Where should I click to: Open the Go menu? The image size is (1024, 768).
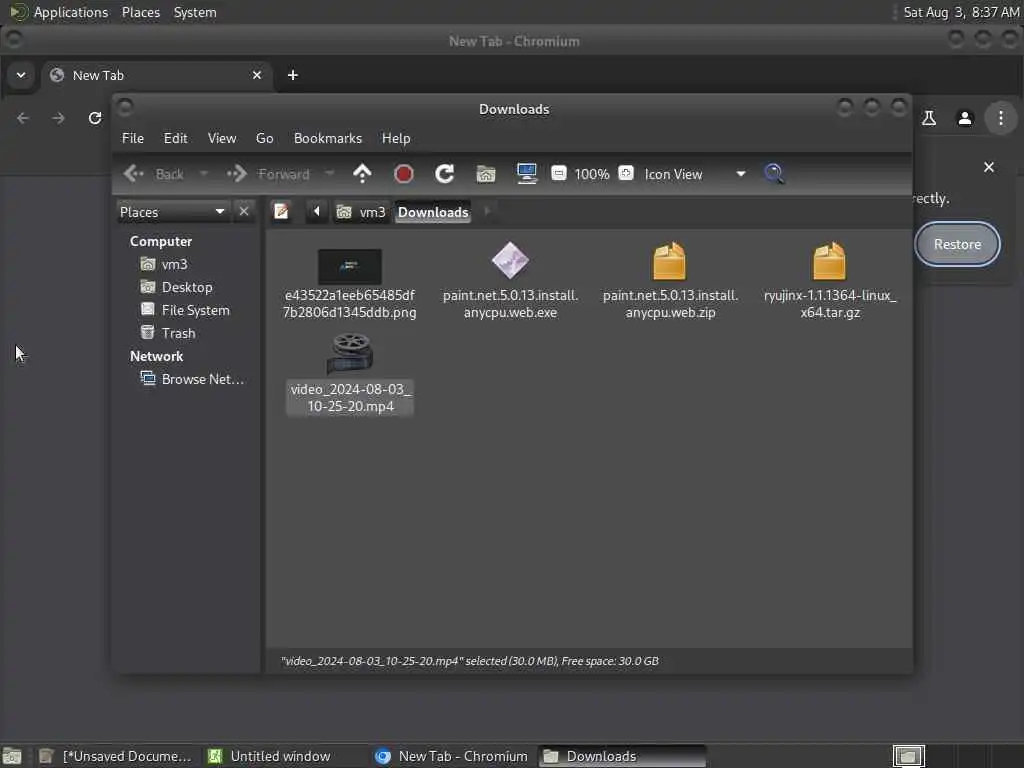tap(264, 138)
